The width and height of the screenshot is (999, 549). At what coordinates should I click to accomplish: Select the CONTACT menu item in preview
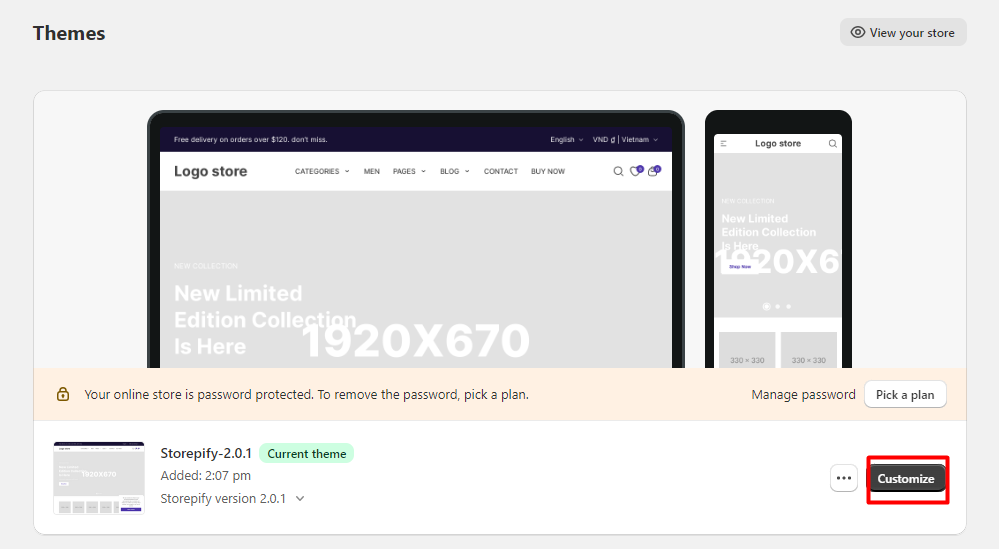(x=501, y=171)
